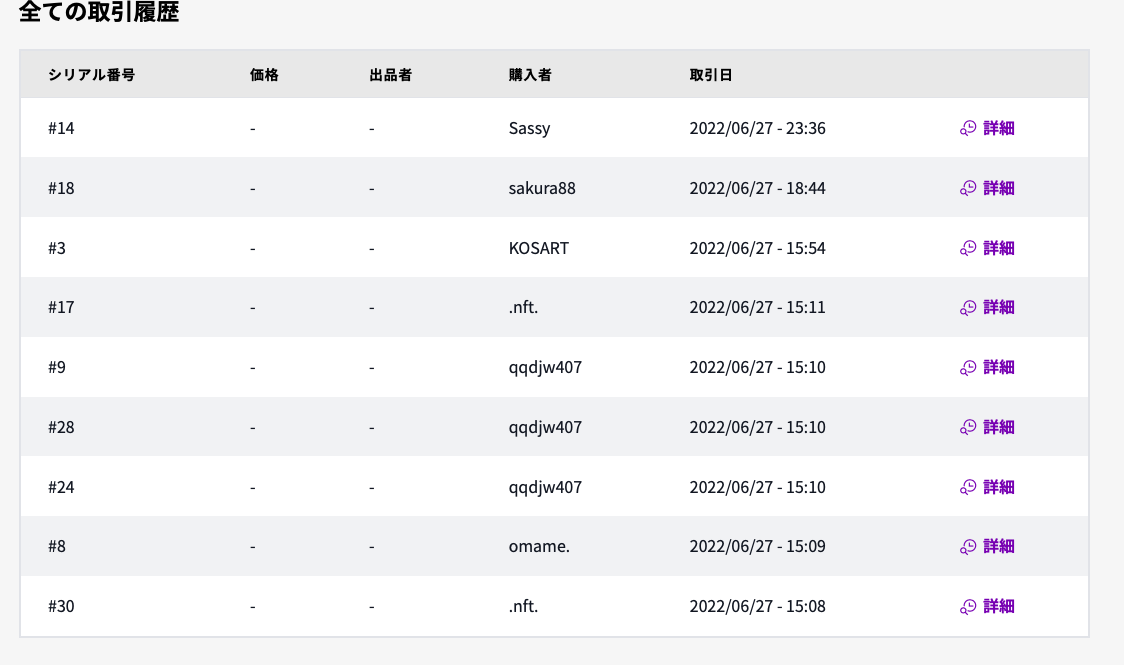
Task: Click serial number #9
Action: click(x=57, y=368)
